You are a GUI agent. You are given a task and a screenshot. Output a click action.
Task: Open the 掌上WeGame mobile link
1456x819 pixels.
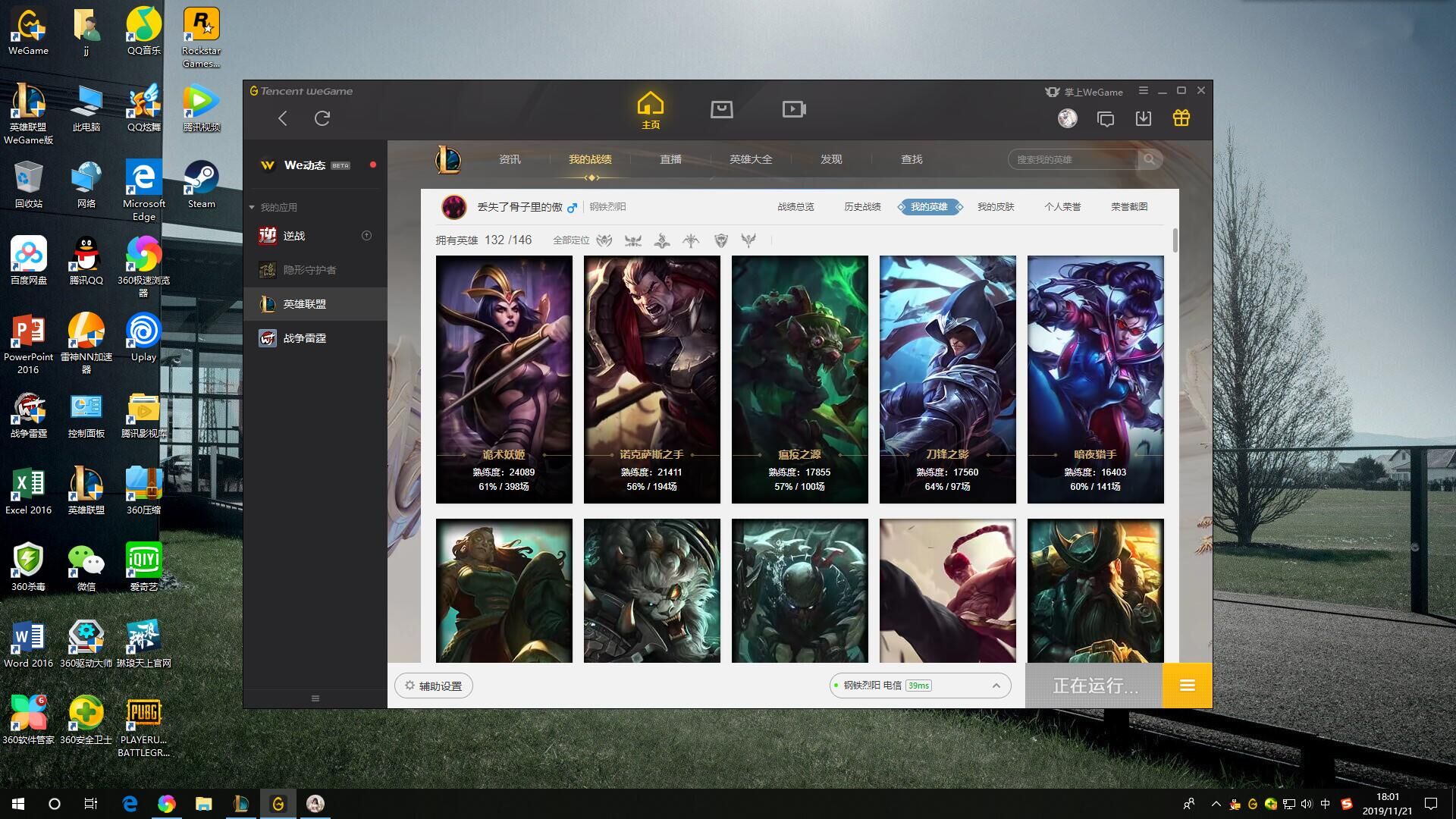coord(1084,92)
